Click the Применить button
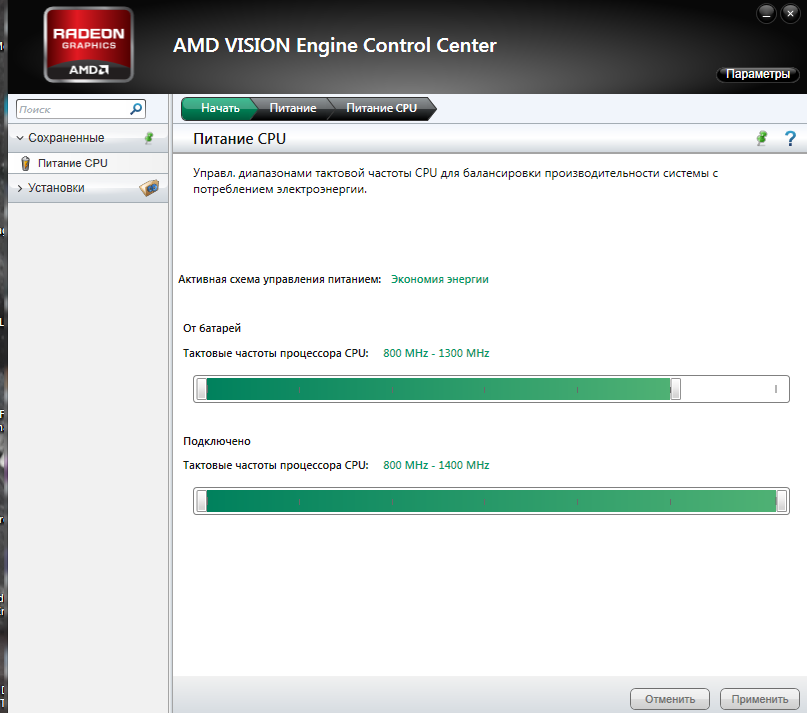The image size is (807, 713). pos(760,699)
